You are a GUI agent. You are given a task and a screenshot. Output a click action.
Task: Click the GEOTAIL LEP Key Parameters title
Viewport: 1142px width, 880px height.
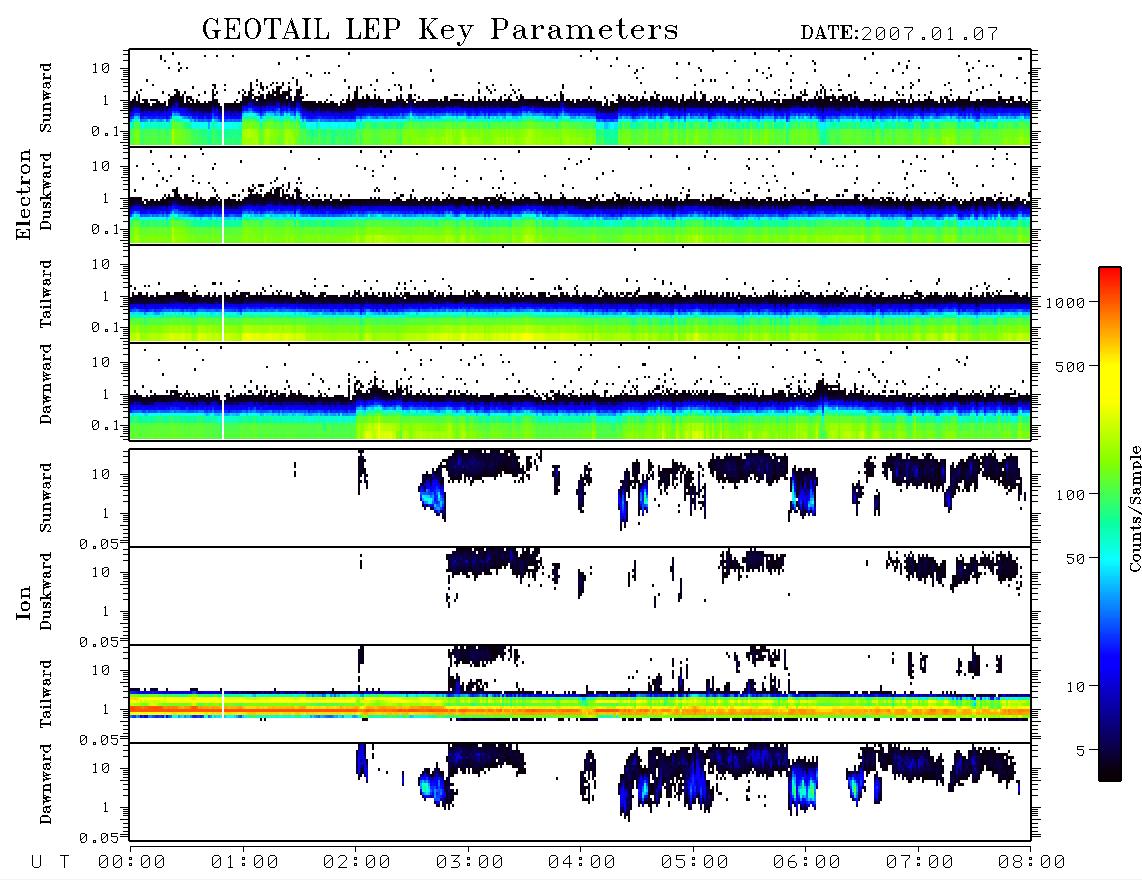(440, 30)
